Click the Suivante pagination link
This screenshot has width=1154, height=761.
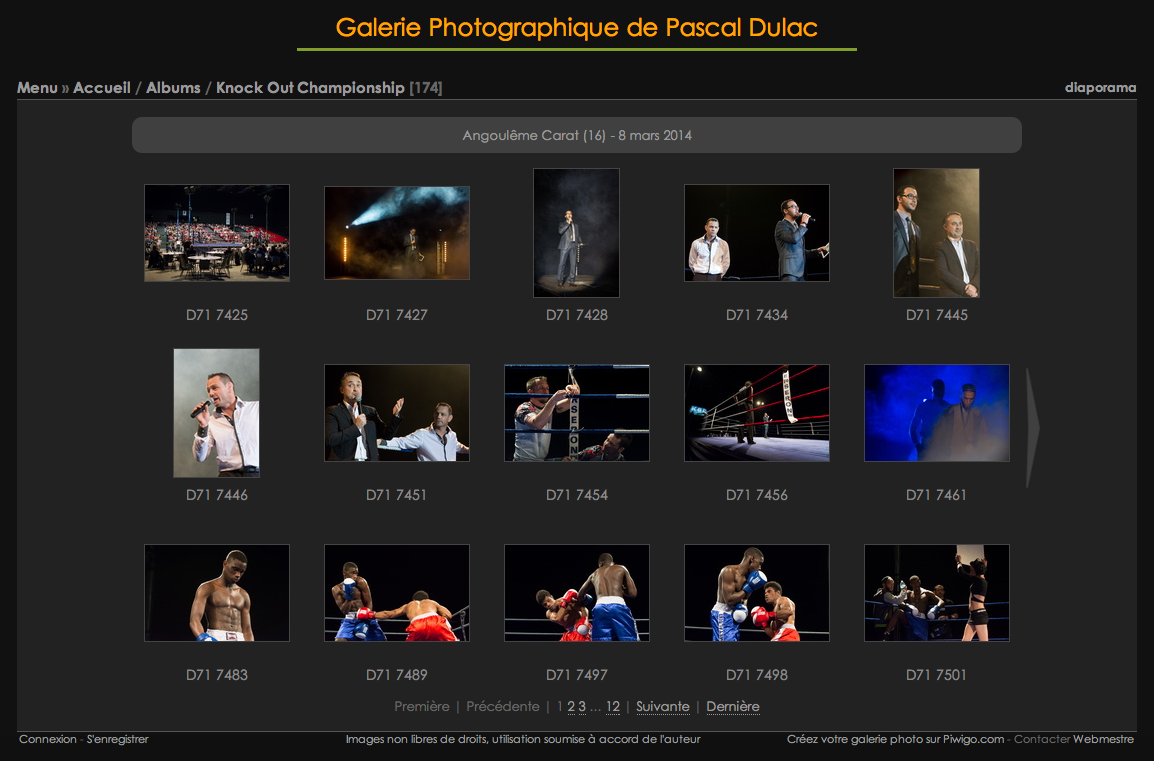pos(662,707)
